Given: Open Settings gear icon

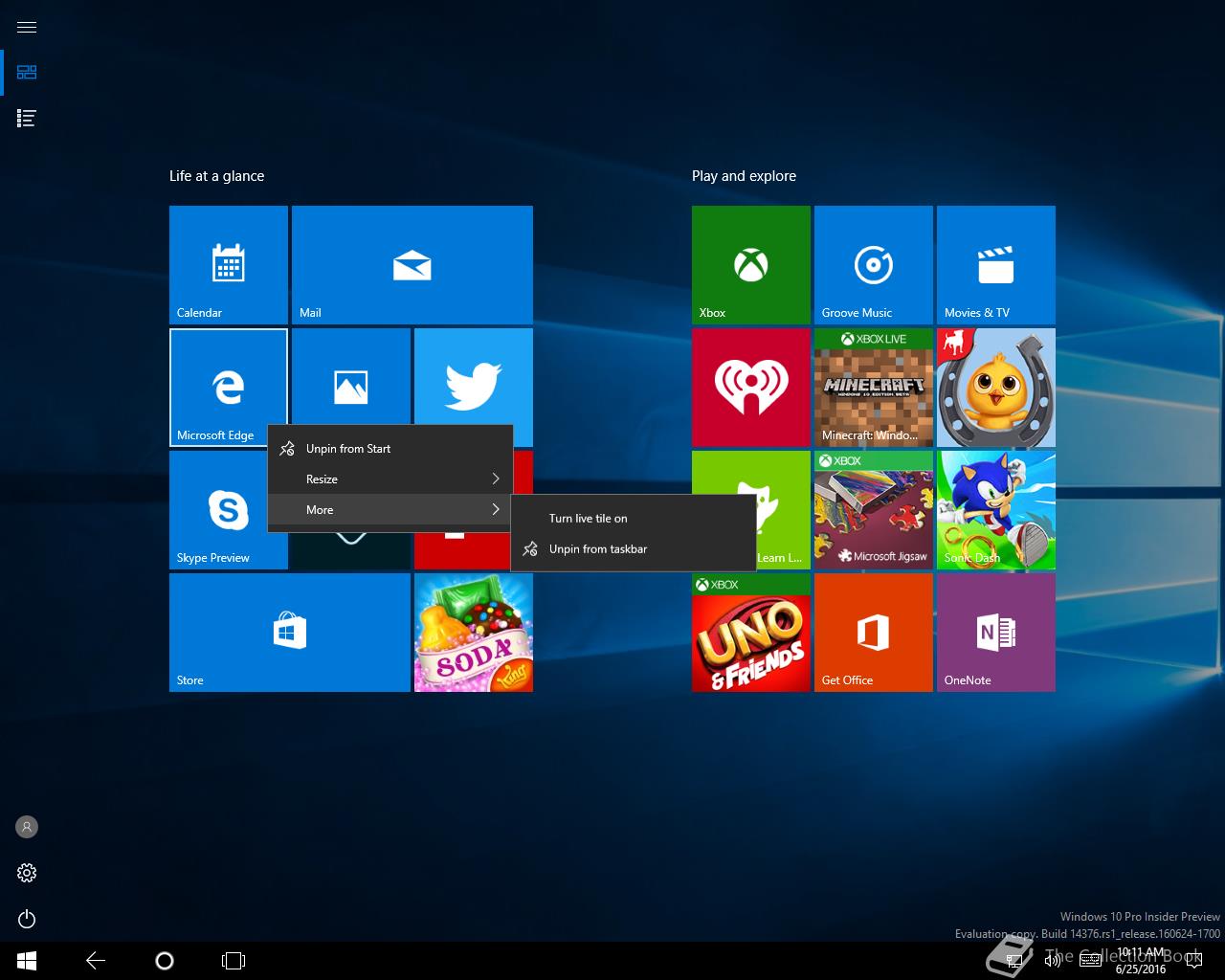Looking at the screenshot, I should point(27,873).
